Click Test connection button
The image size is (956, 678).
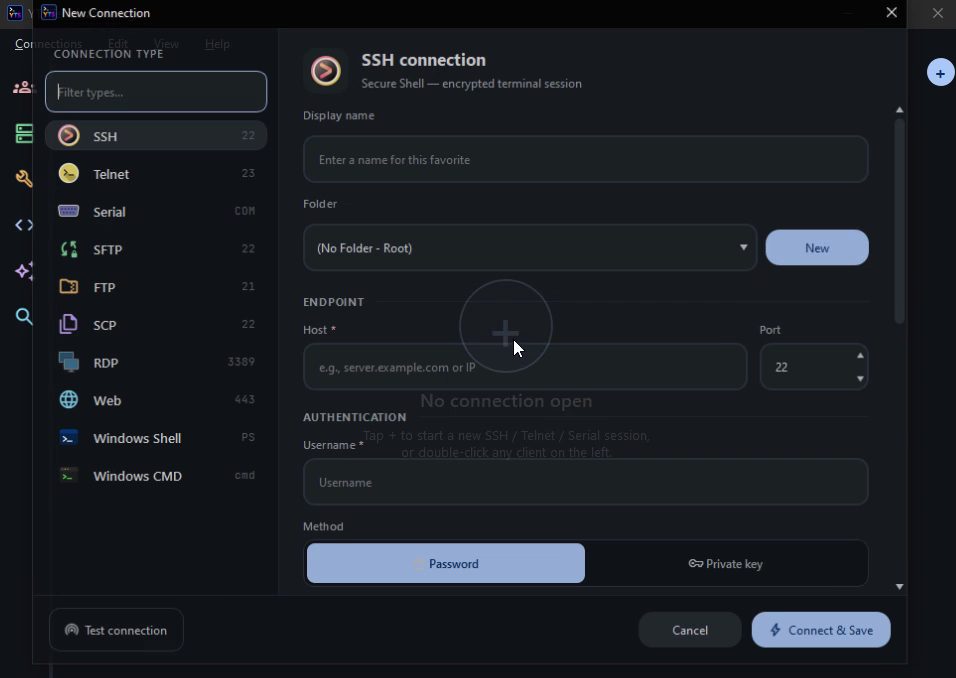(x=116, y=630)
